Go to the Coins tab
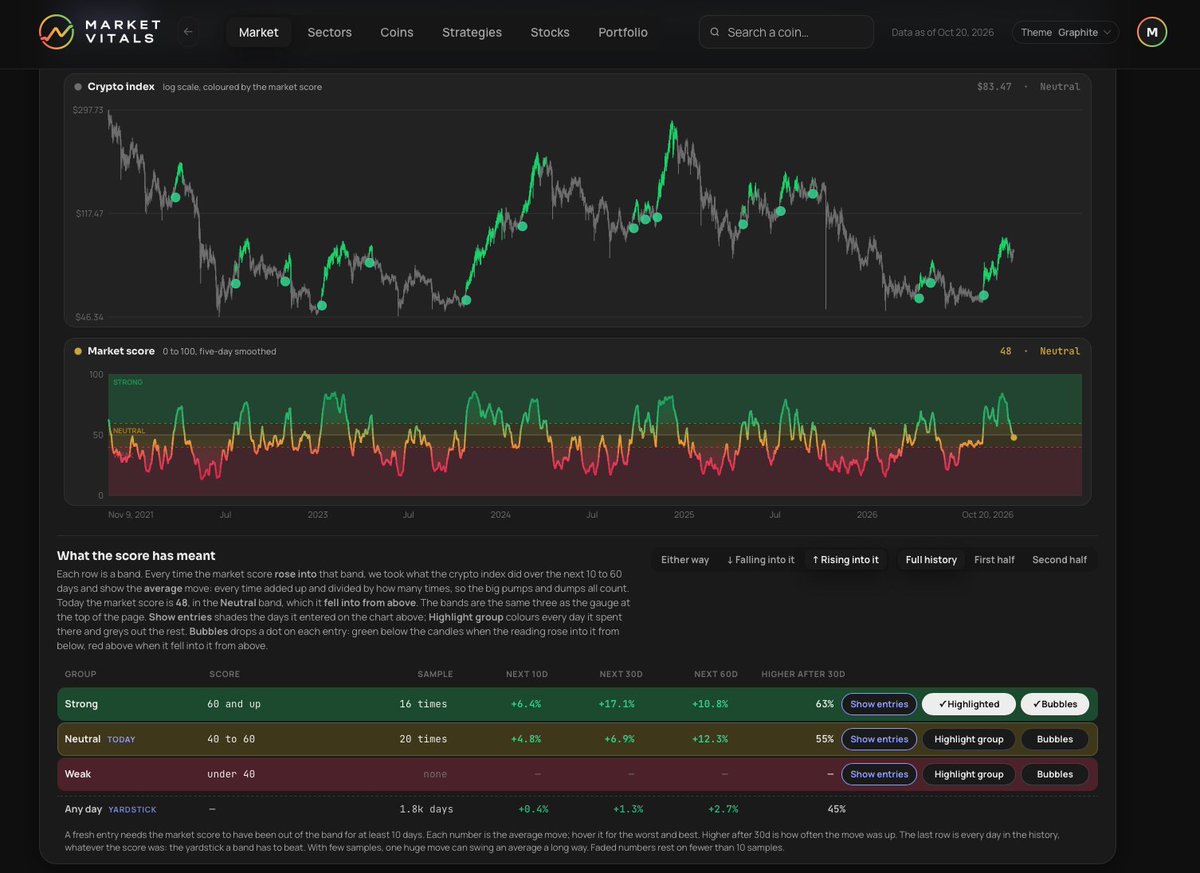This screenshot has width=1200, height=873. 396,32
